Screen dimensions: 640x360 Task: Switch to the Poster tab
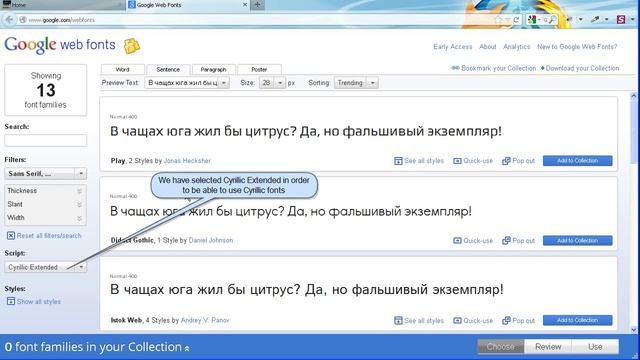[x=259, y=69]
